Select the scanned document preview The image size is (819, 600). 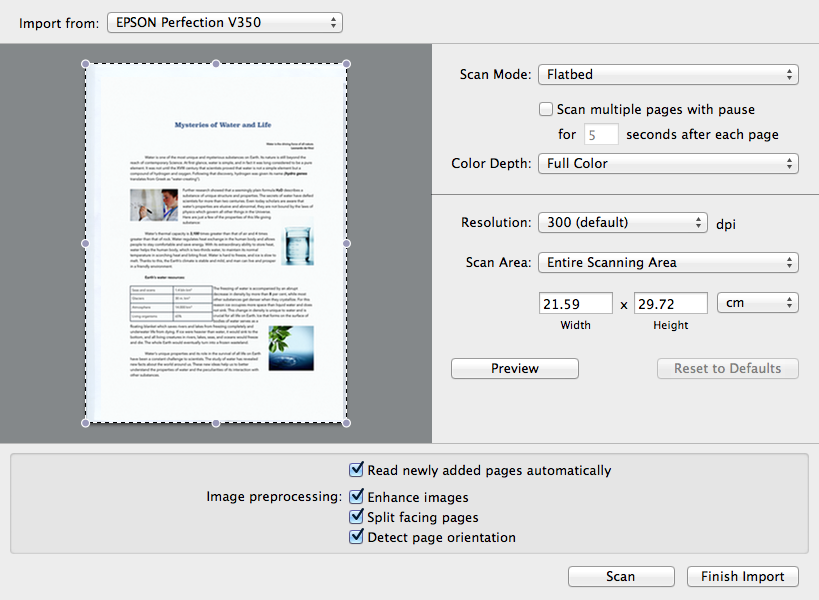[215, 243]
